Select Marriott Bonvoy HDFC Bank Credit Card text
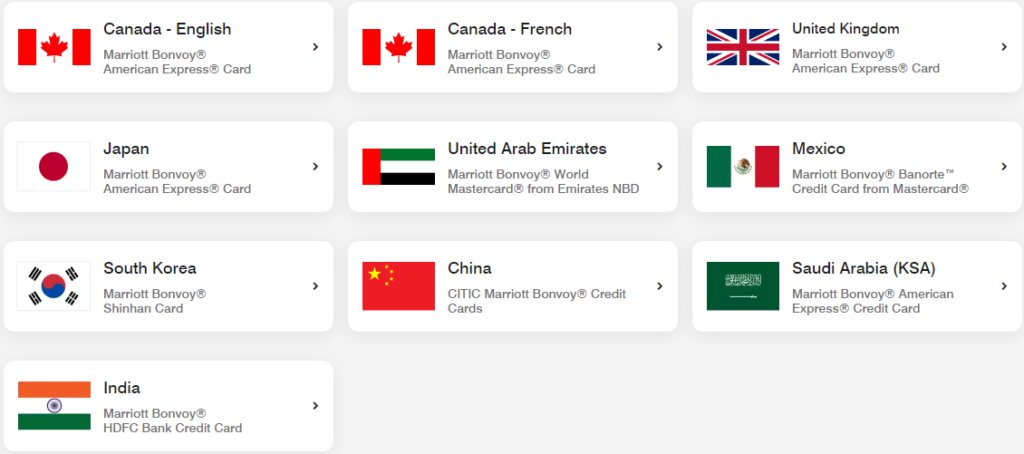The width and height of the screenshot is (1024, 454). (172, 421)
